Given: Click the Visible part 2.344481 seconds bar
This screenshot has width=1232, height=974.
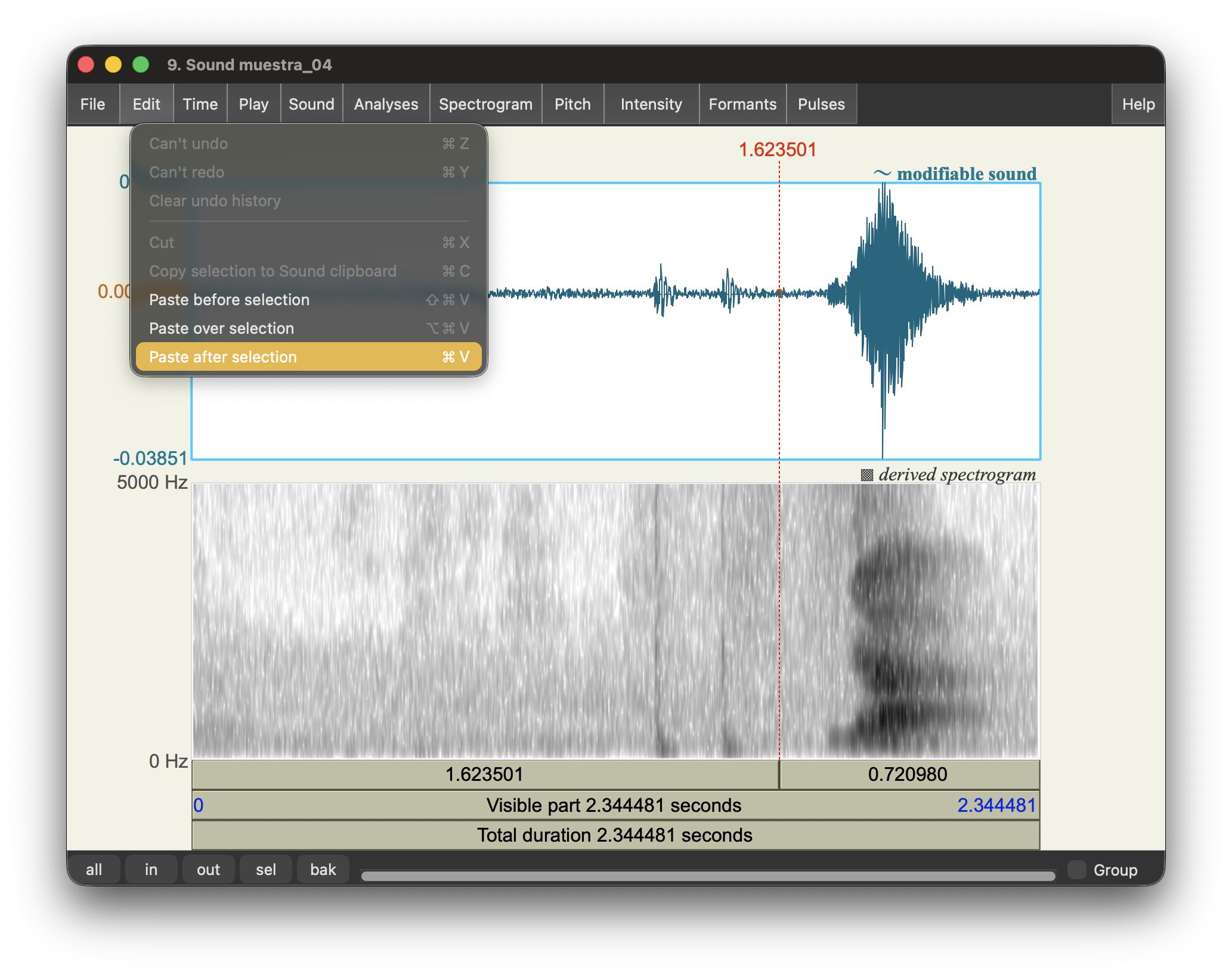Looking at the screenshot, I should click(614, 805).
